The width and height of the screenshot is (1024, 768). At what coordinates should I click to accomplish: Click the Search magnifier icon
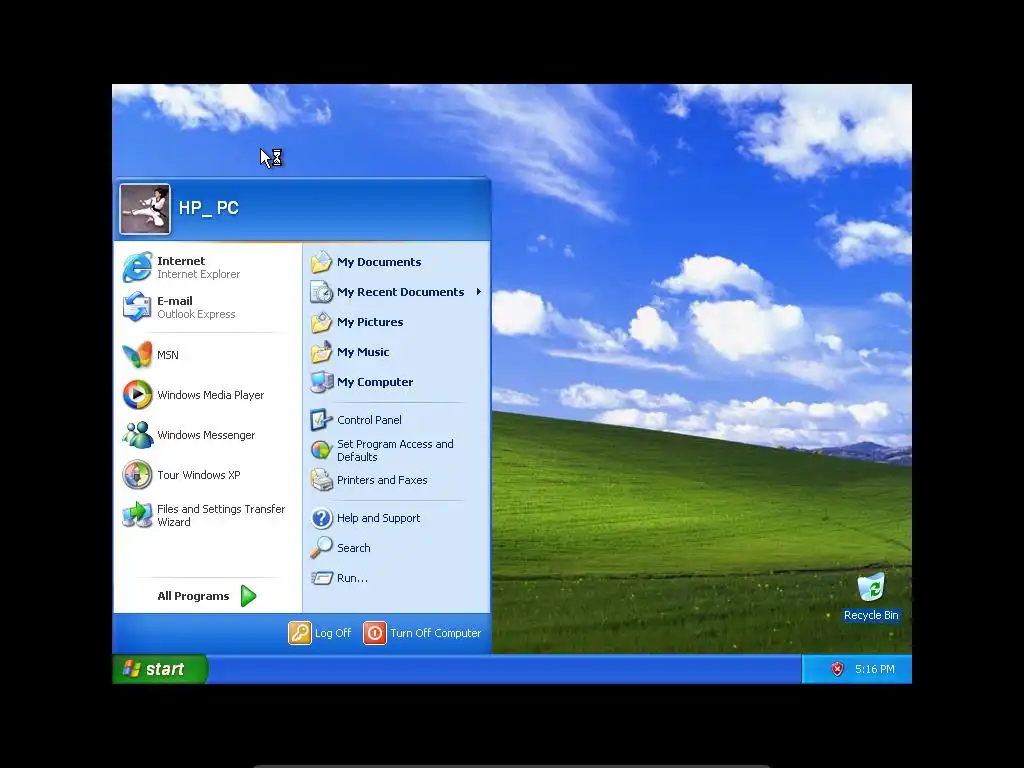pyautogui.click(x=321, y=548)
